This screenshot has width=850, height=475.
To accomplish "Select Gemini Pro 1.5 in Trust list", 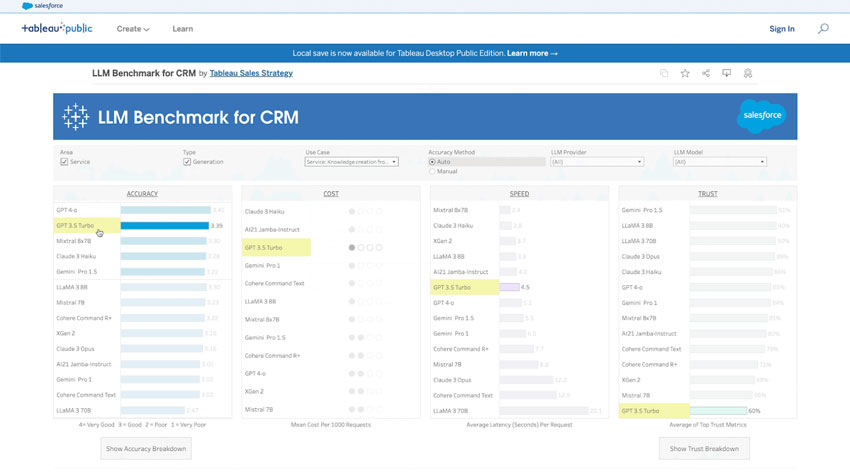I will point(642,210).
